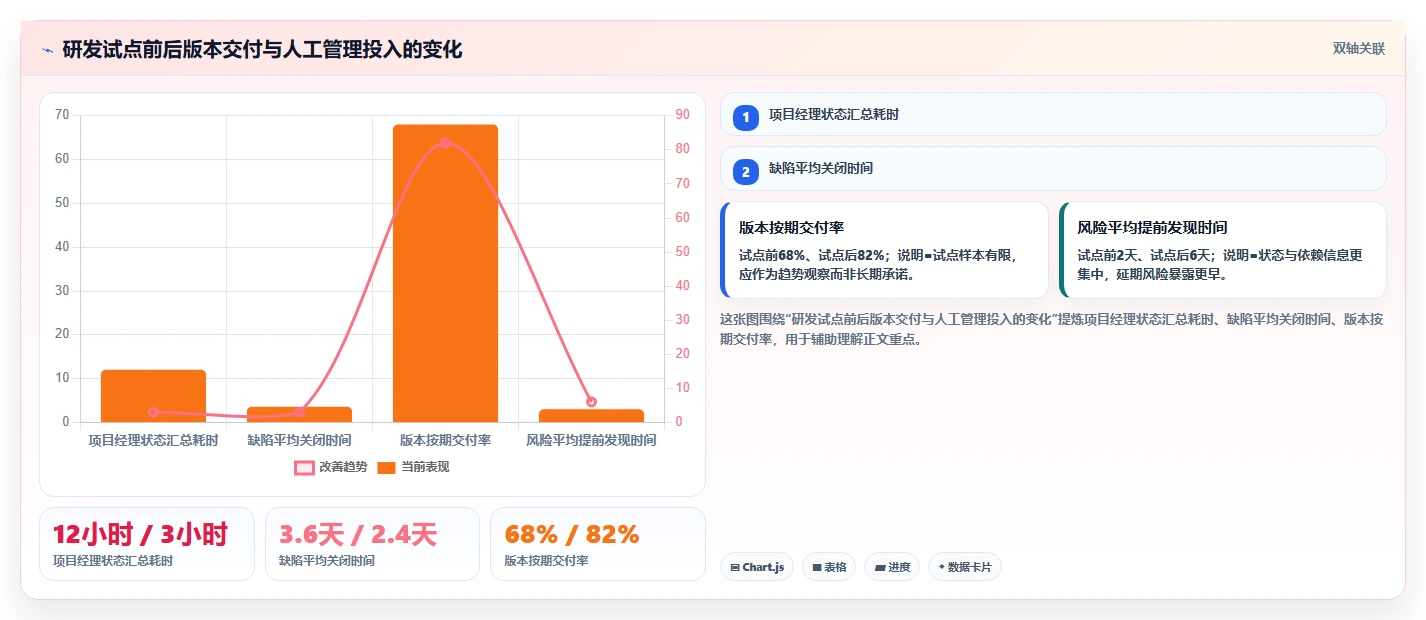Viewport: 1426px width, 620px height.
Task: Open the 项目经理状态汇总耗时 list item
Action: (x=1053, y=114)
